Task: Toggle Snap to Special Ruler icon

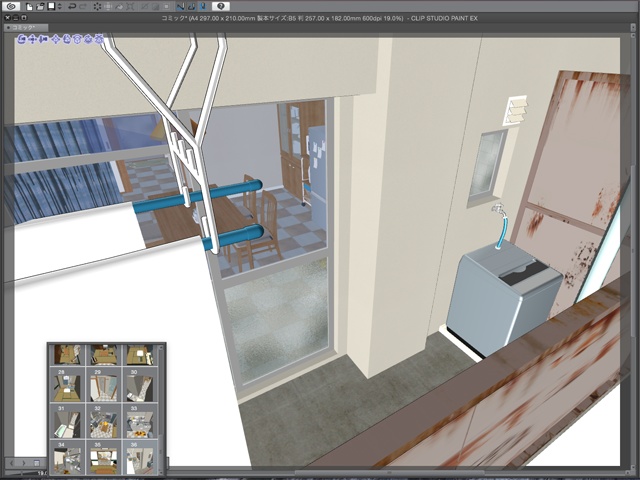Action: click(191, 6)
